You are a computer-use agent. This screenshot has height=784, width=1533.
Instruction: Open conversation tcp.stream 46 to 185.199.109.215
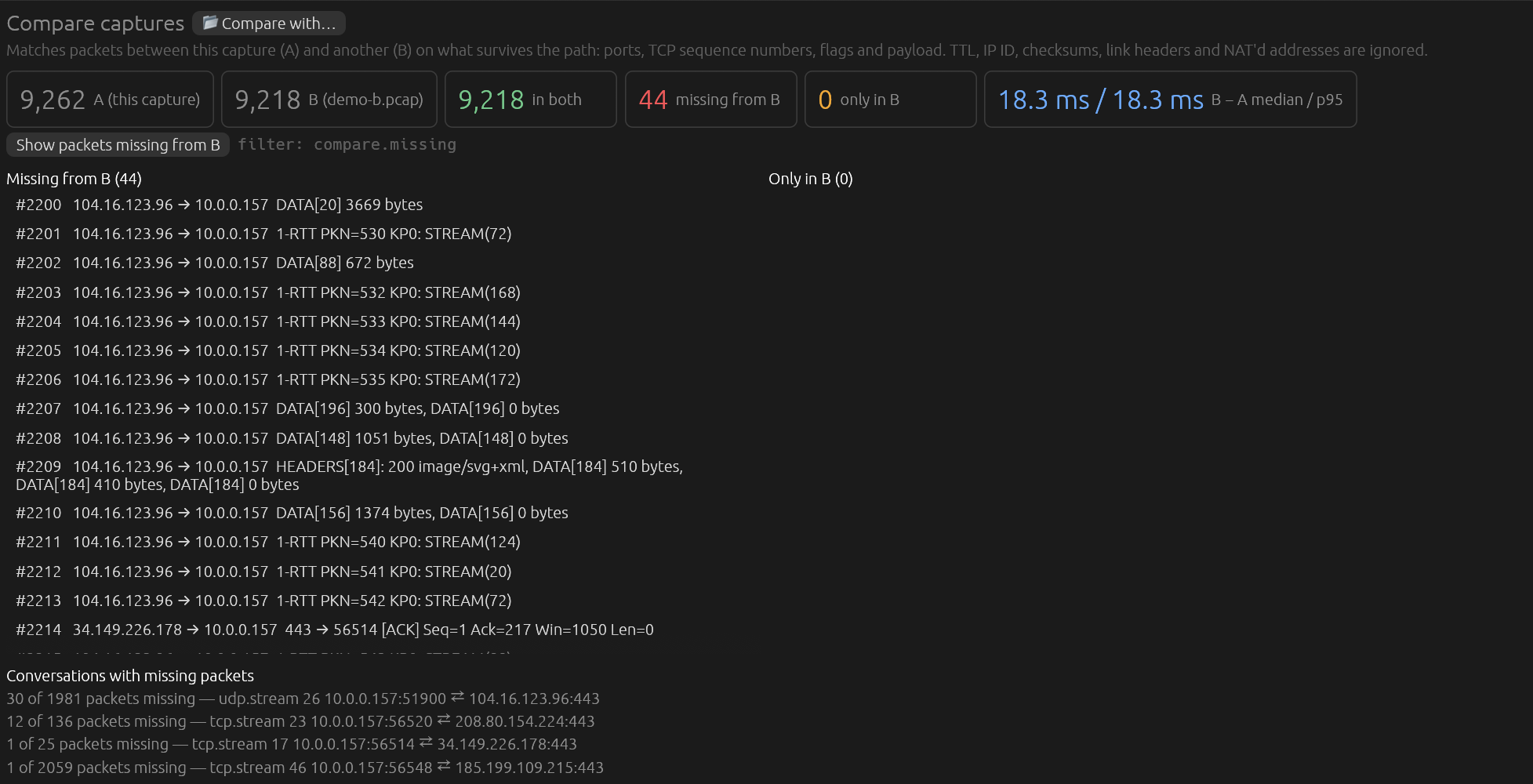305,768
